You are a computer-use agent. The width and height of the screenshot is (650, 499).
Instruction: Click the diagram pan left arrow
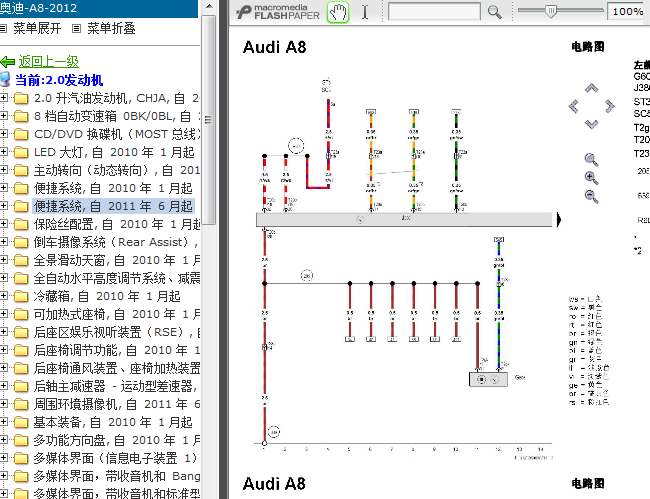coord(574,106)
